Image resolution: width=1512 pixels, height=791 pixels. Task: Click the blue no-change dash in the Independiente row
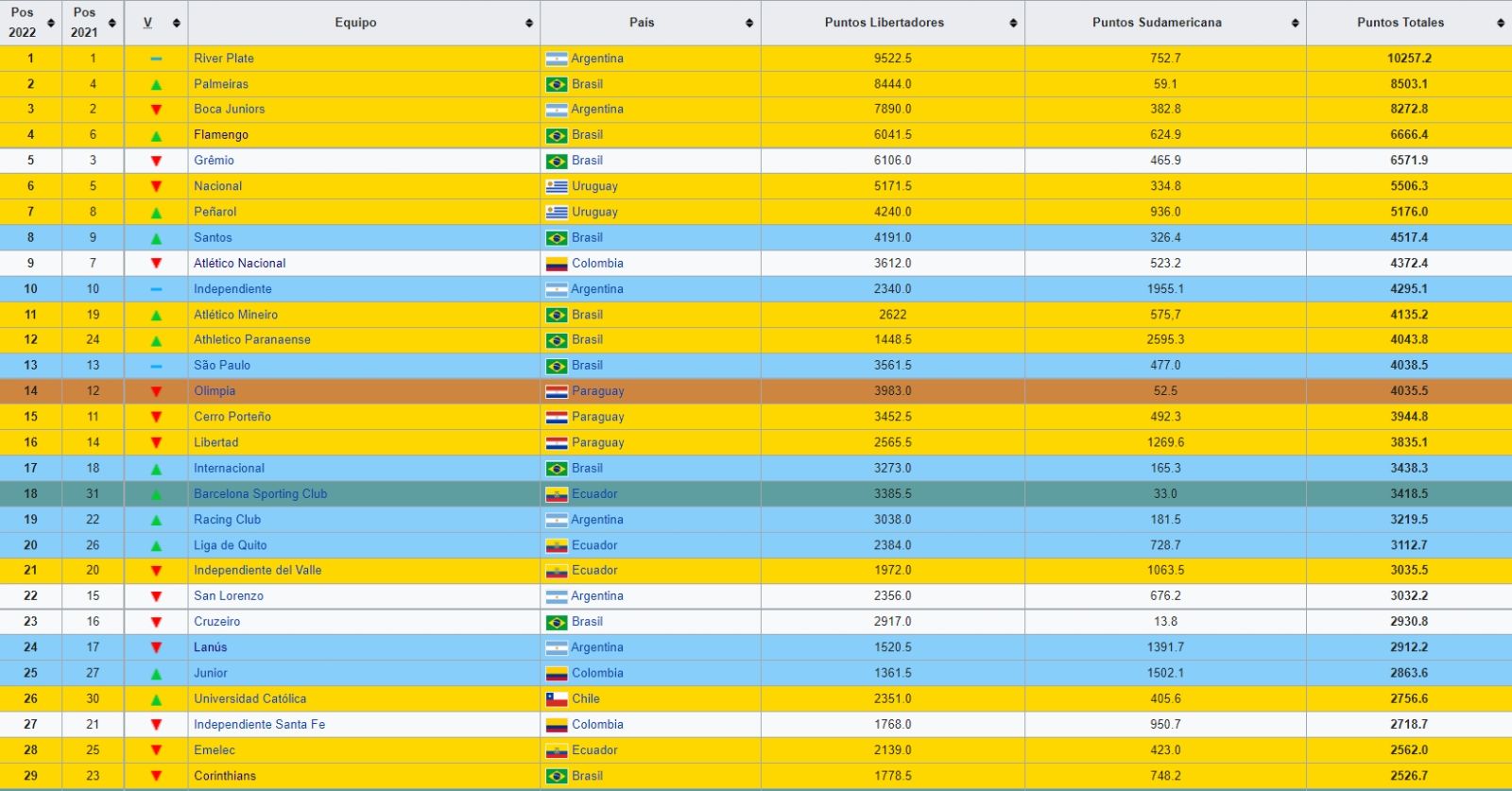[x=156, y=289]
